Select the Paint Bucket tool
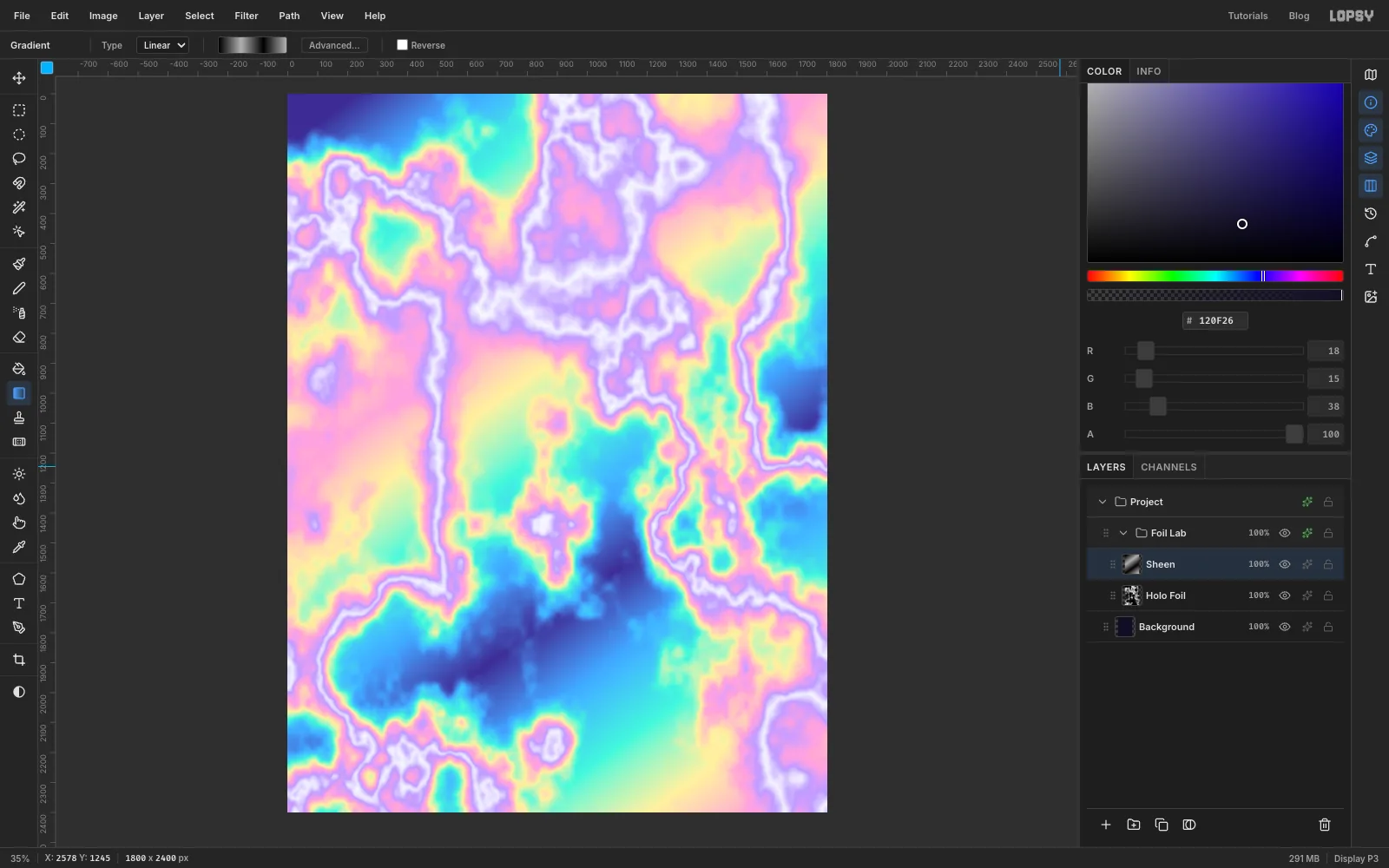1389x868 pixels. coord(19,369)
